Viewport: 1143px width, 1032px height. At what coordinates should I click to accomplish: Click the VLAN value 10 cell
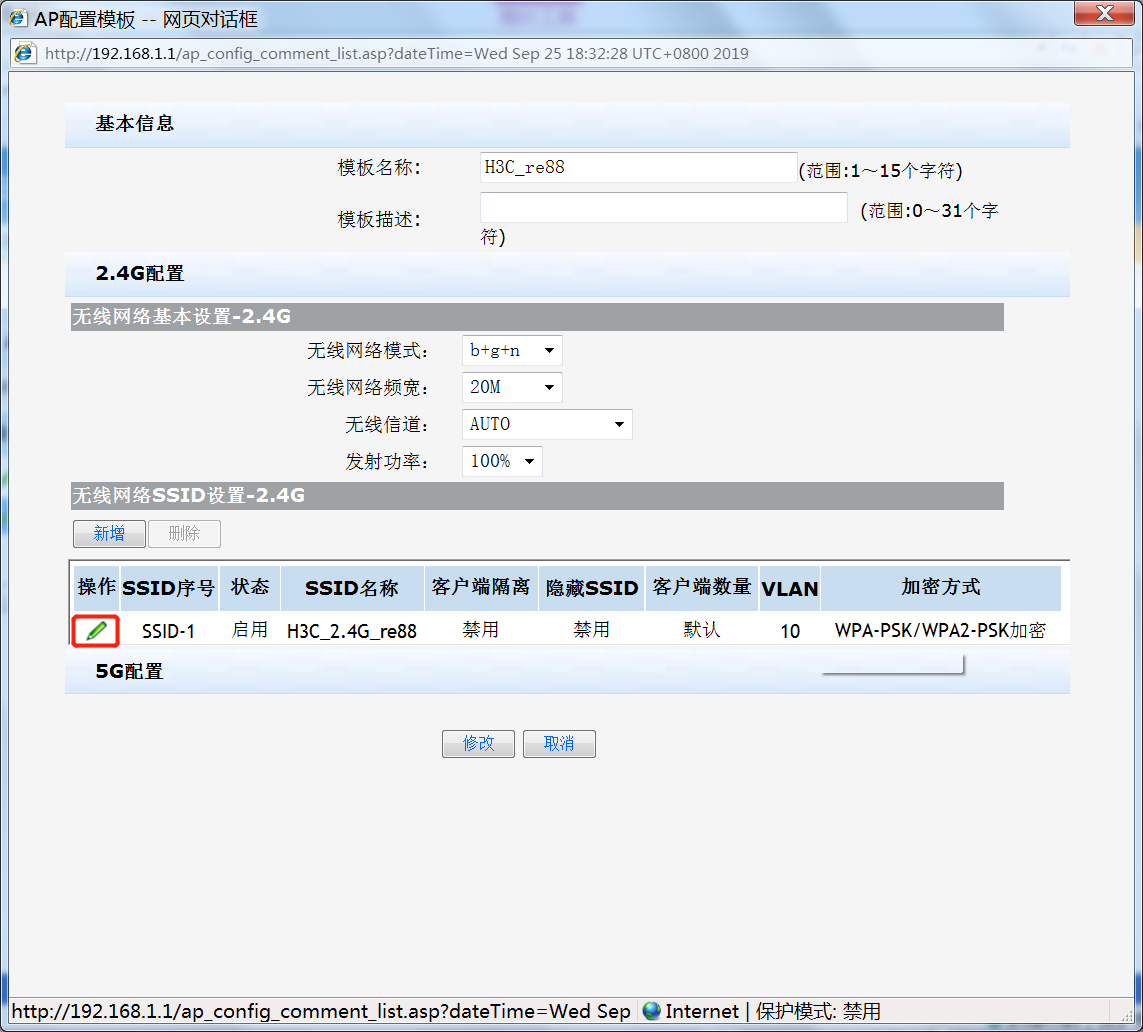(790, 631)
